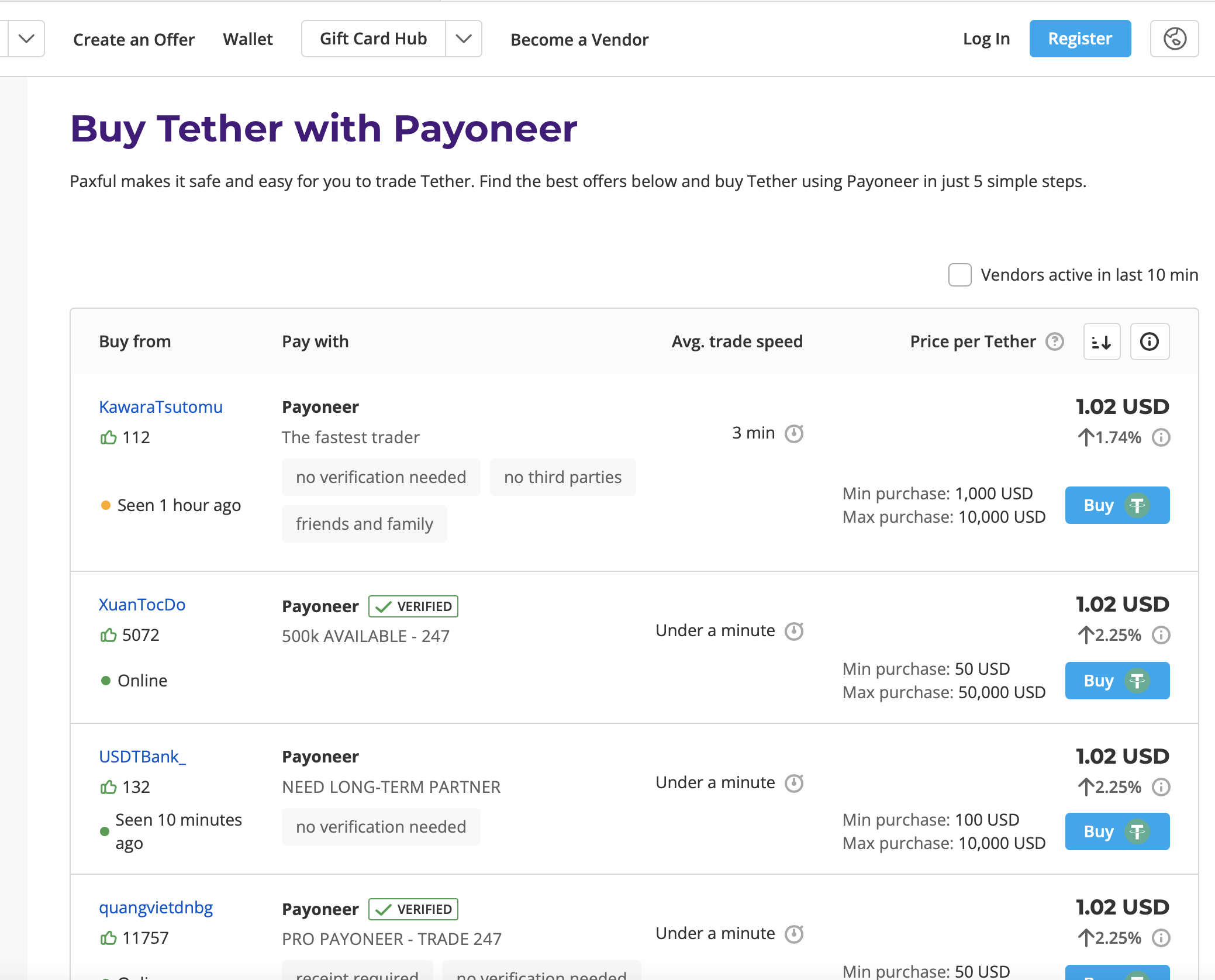Screen dimensions: 1215x980
Task: Click info icon beside XuanTocDo 2.25% margin
Action: pyautogui.click(x=1161, y=635)
